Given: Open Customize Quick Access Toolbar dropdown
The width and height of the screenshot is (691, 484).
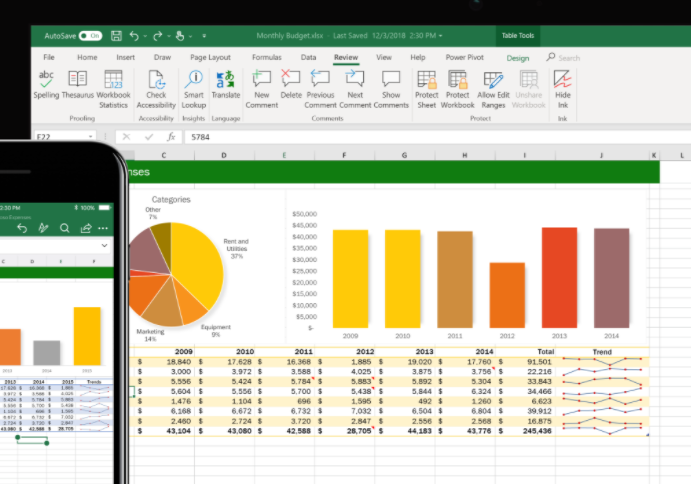Looking at the screenshot, I should (x=204, y=36).
